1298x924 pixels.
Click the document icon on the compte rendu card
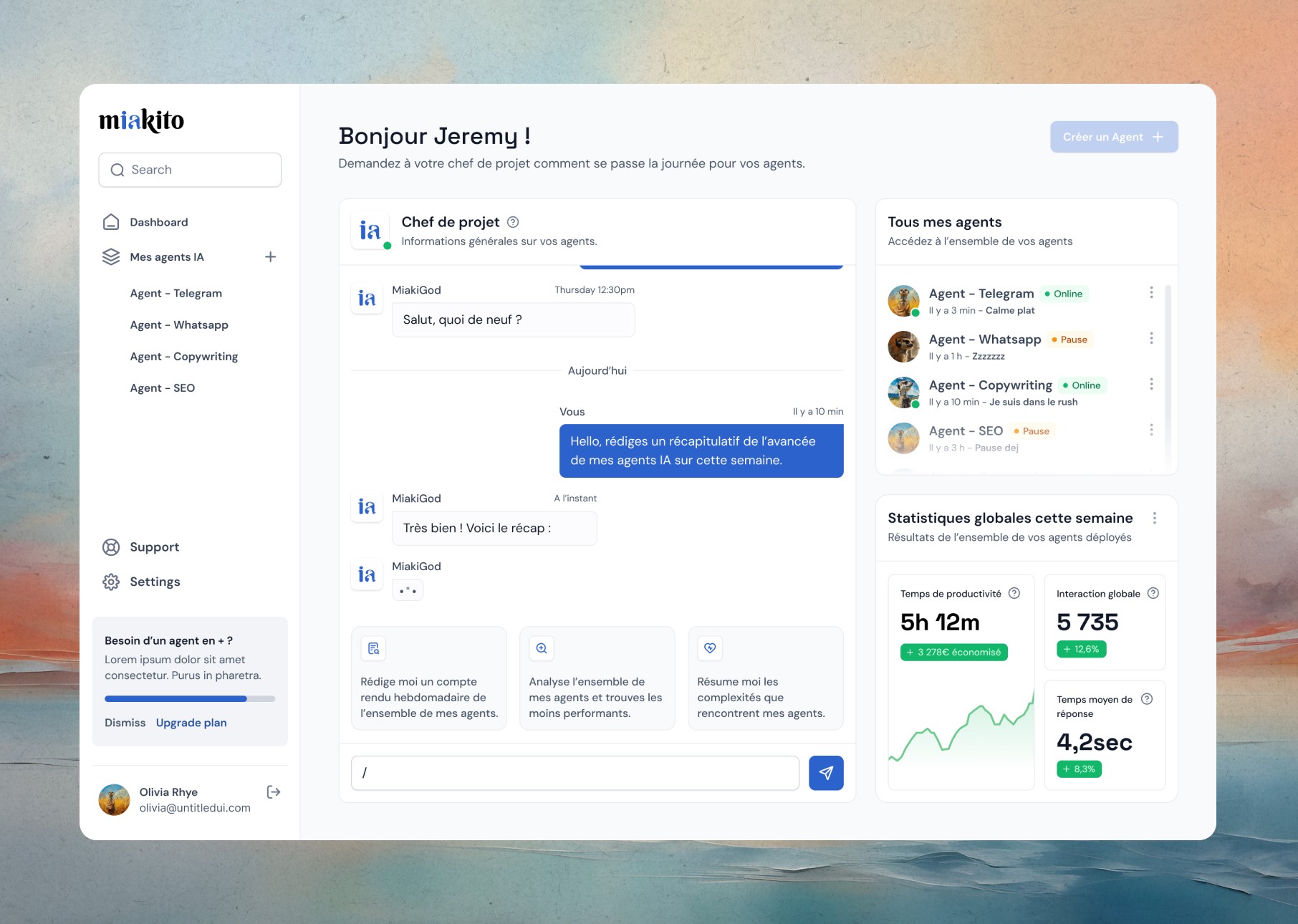[x=373, y=648]
